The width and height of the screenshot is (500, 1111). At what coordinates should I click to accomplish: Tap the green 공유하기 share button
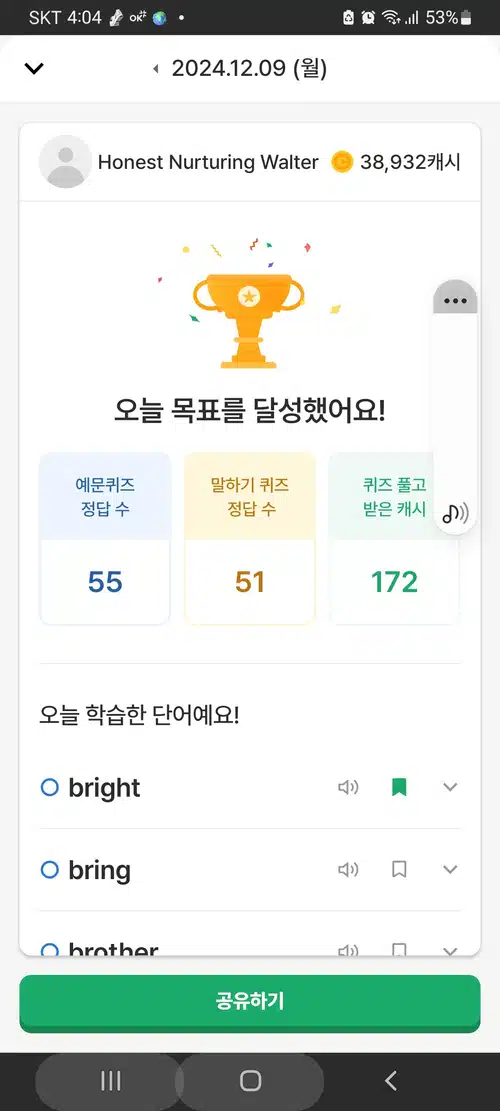(250, 1001)
